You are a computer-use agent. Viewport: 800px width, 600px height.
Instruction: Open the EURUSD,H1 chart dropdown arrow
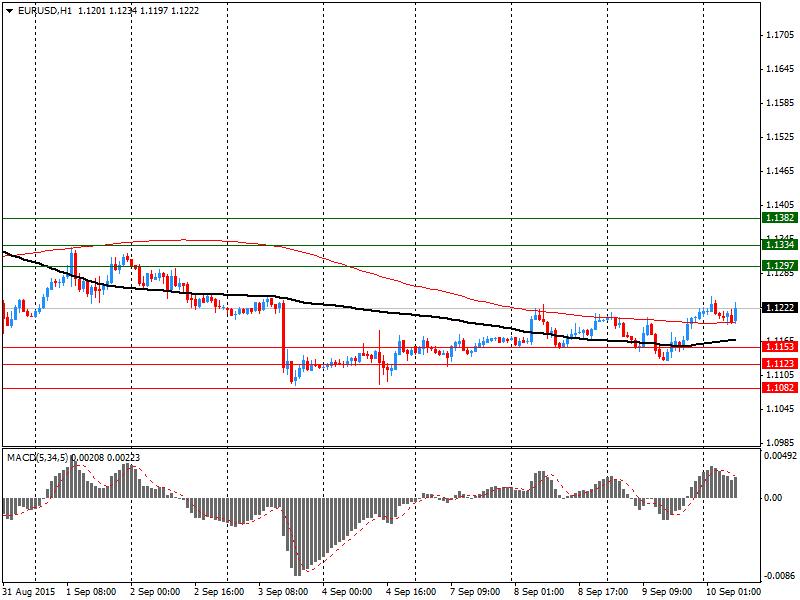tap(10, 11)
